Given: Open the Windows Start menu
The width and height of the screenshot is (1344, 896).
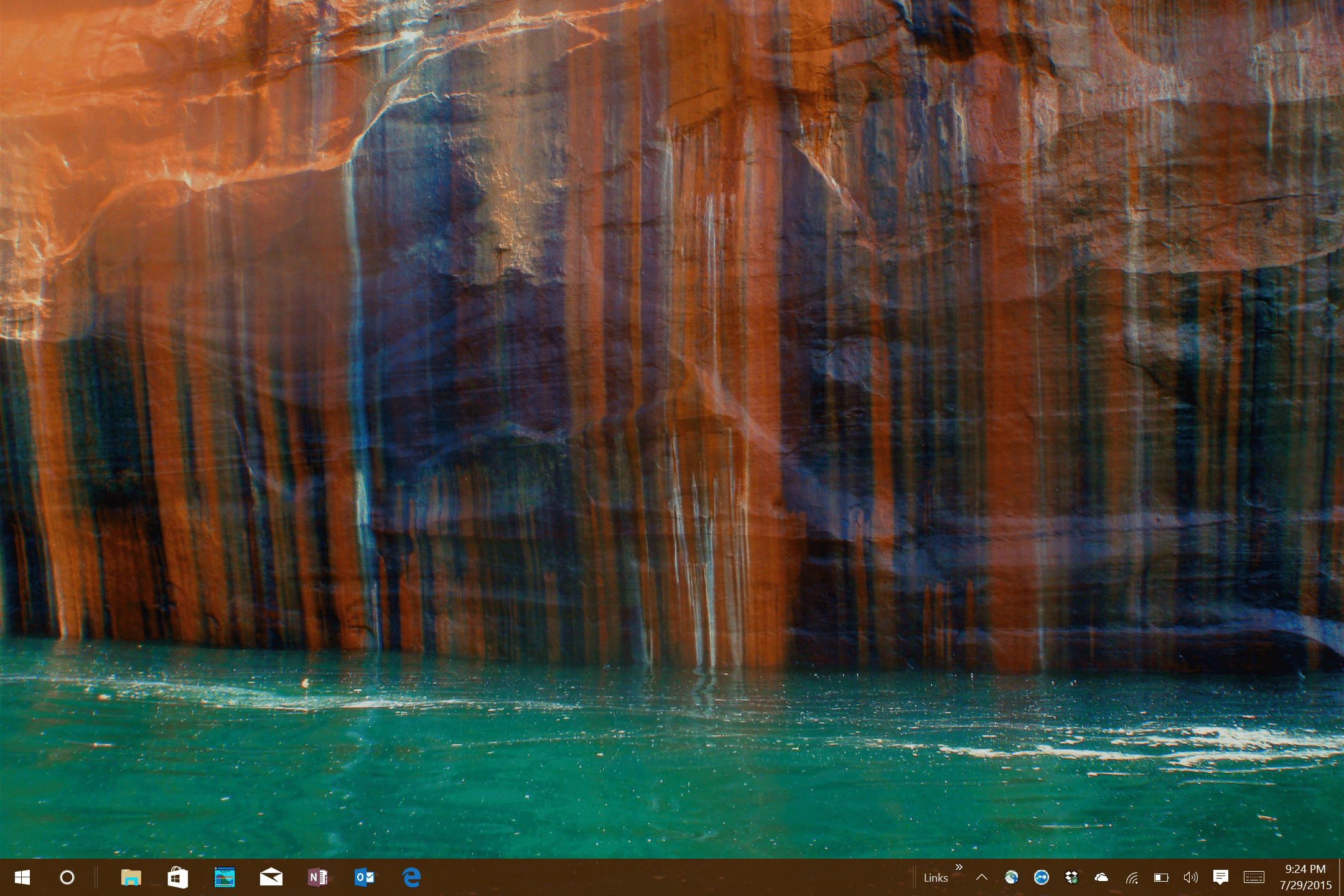Looking at the screenshot, I should coord(22,877).
